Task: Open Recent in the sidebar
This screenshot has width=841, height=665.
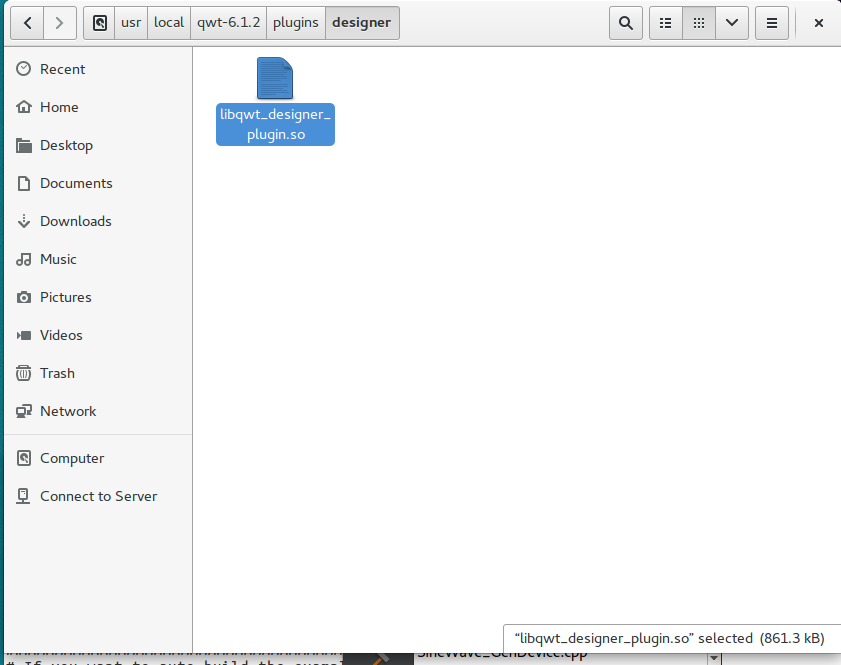Action: (x=98, y=69)
